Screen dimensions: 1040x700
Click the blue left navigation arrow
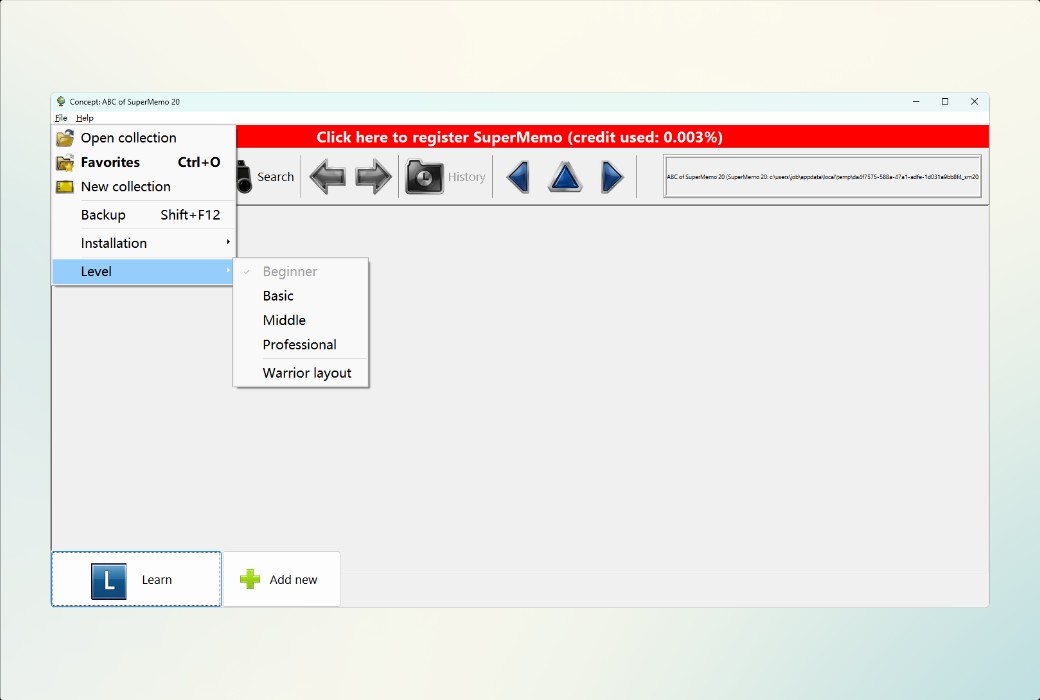pos(517,176)
